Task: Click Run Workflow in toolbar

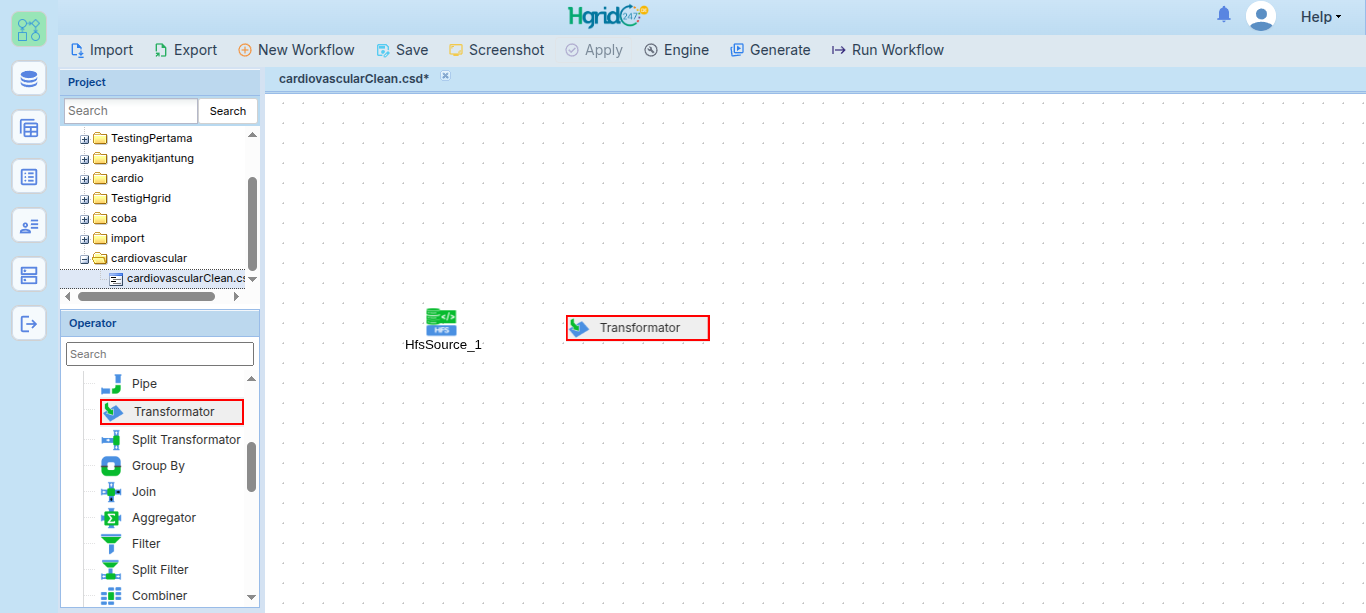Action: (887, 50)
